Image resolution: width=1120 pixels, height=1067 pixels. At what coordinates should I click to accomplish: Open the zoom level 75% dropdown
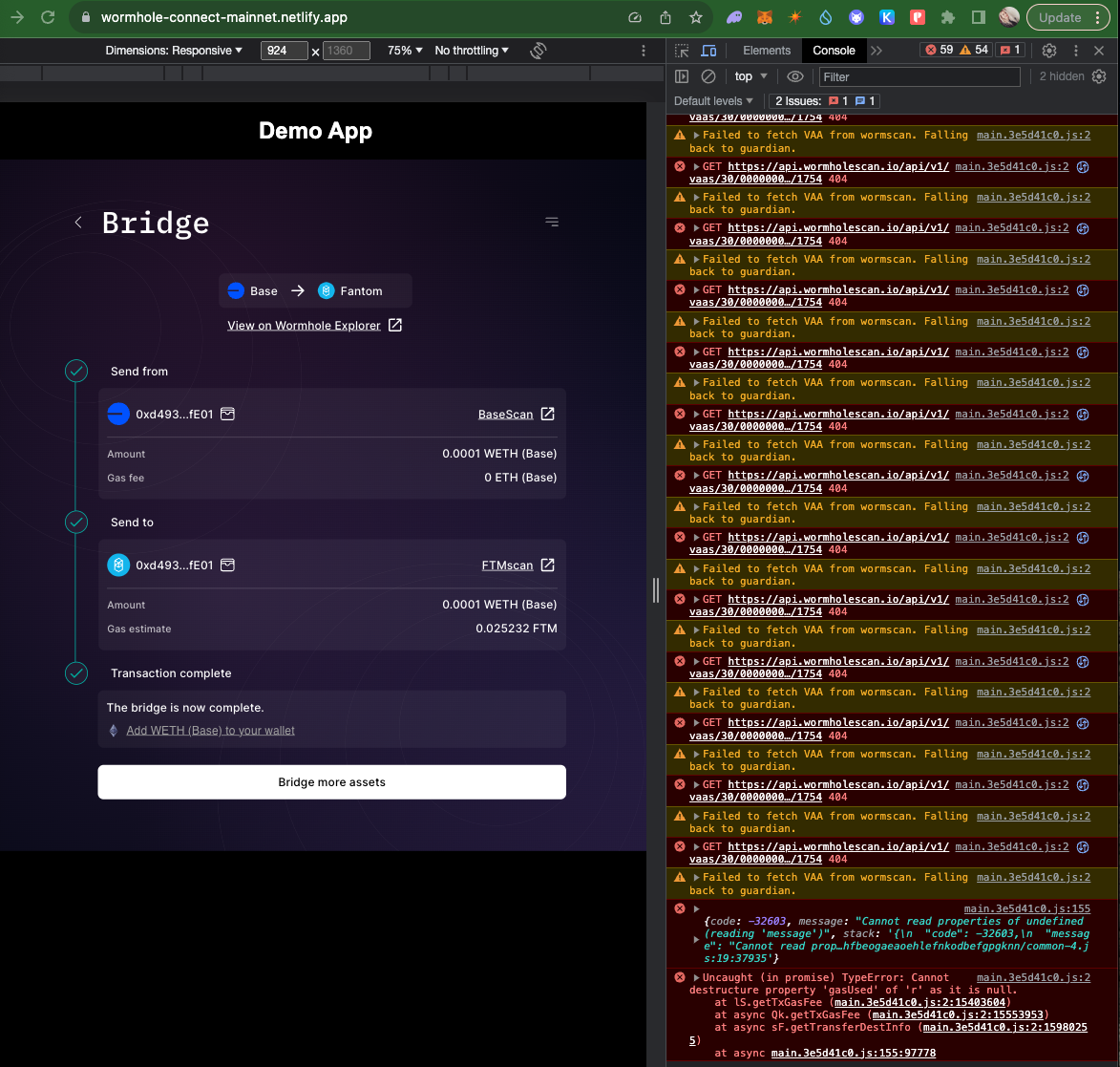coord(402,50)
